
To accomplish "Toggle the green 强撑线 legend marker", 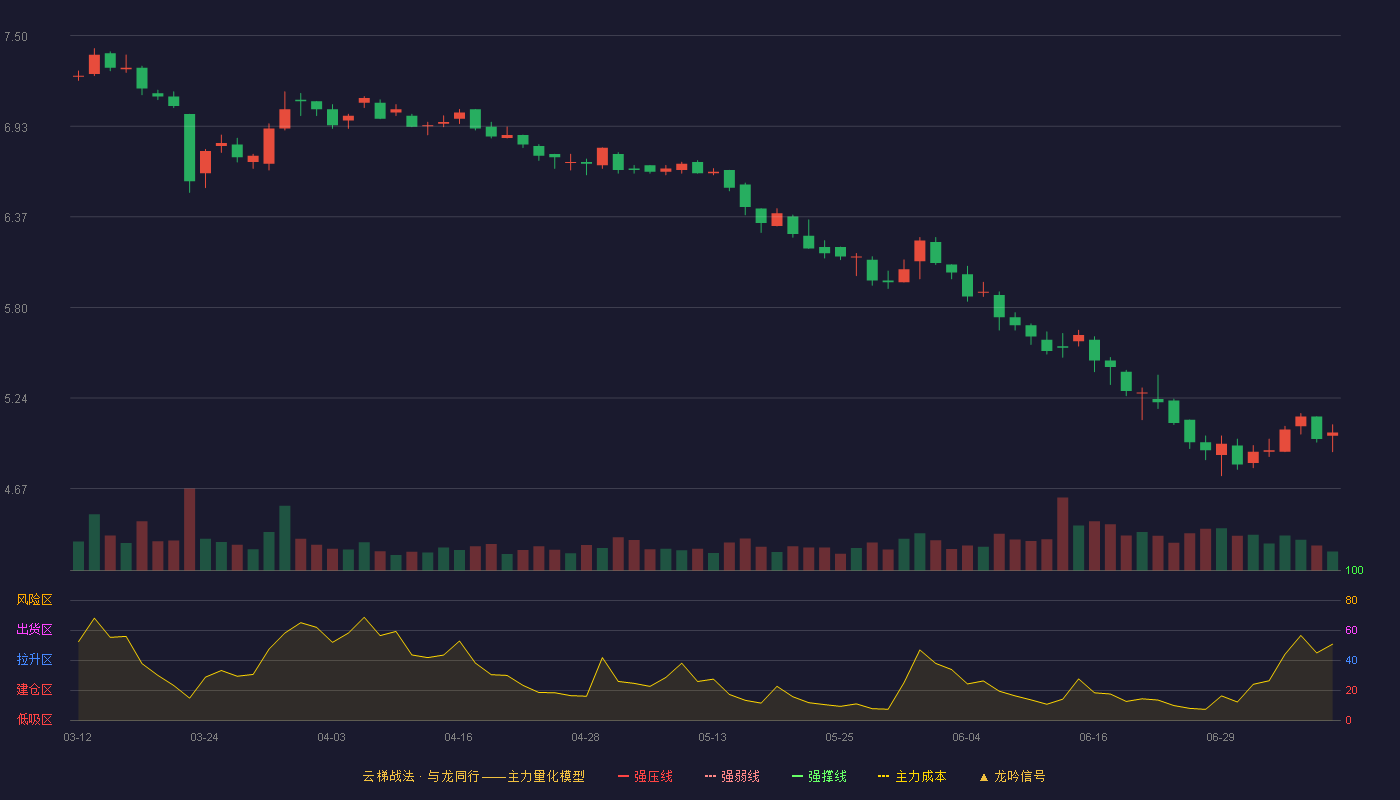I will (x=798, y=776).
